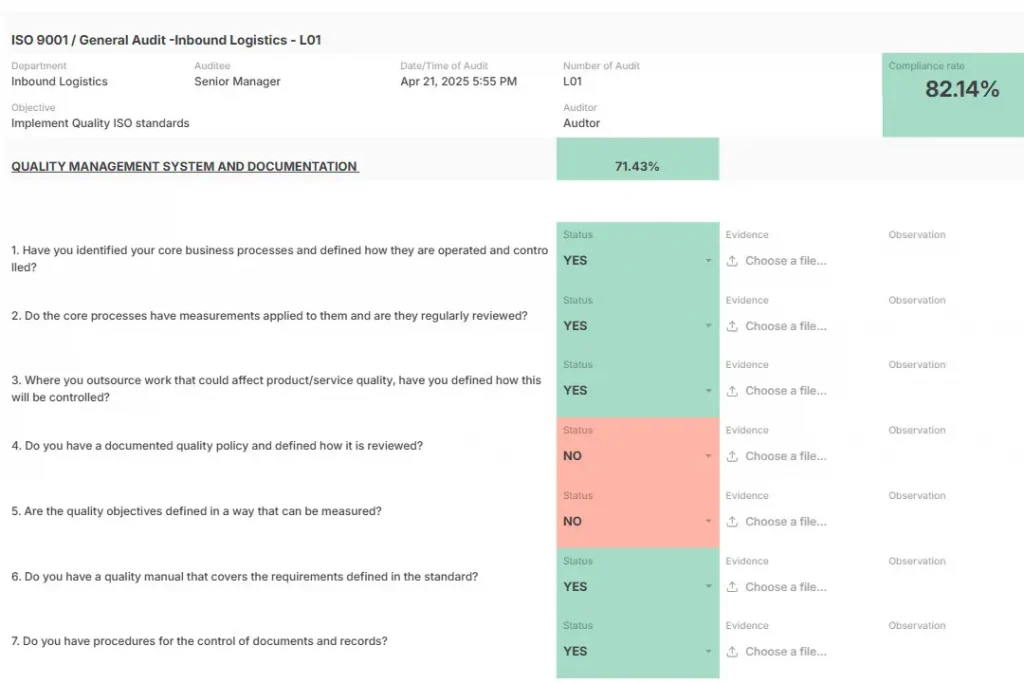Click the 82.14% compliance rate panel

(953, 95)
